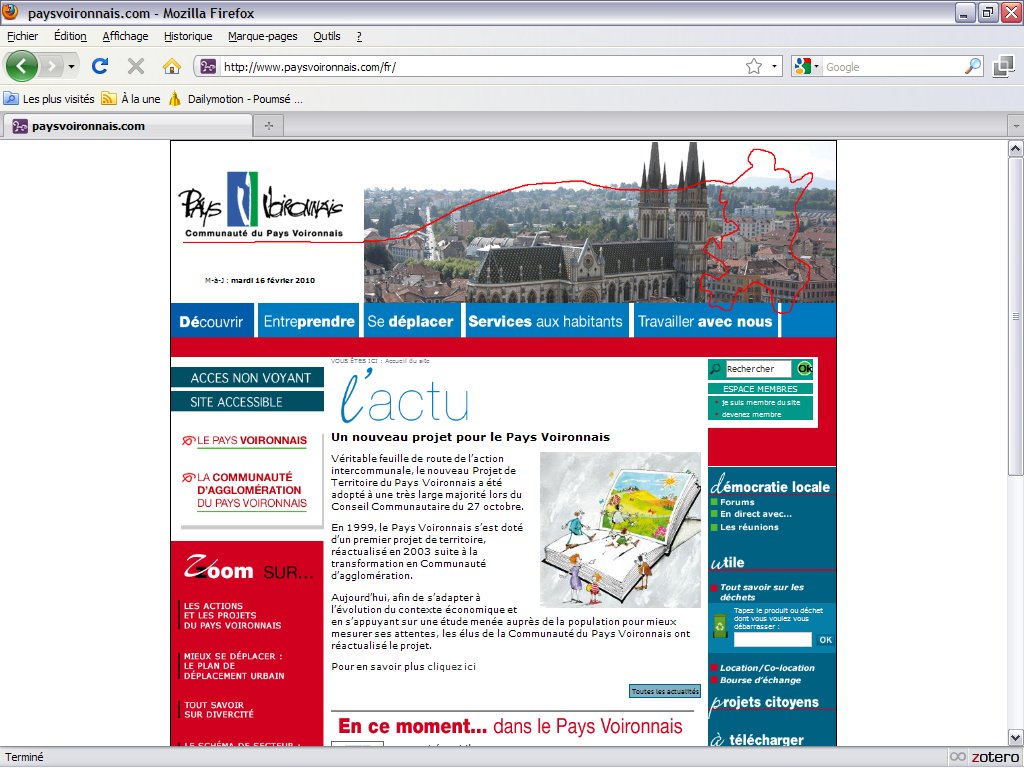Image resolution: width=1024 pixels, height=768 pixels.
Task: Open a new tab with the tab-bar button
Action: point(268,126)
